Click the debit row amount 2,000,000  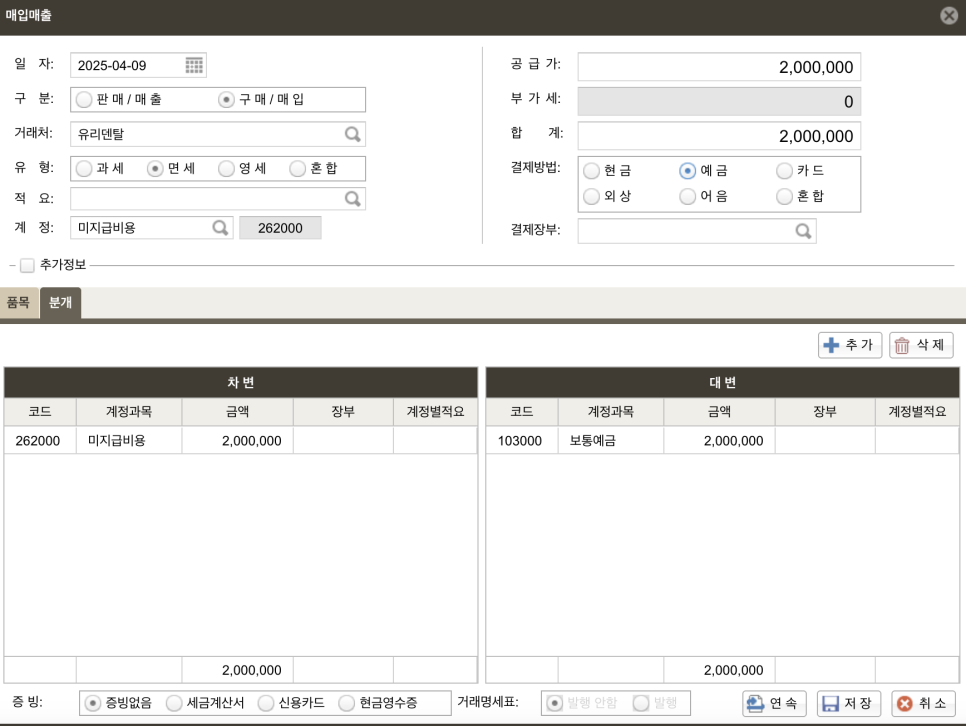[237, 441]
